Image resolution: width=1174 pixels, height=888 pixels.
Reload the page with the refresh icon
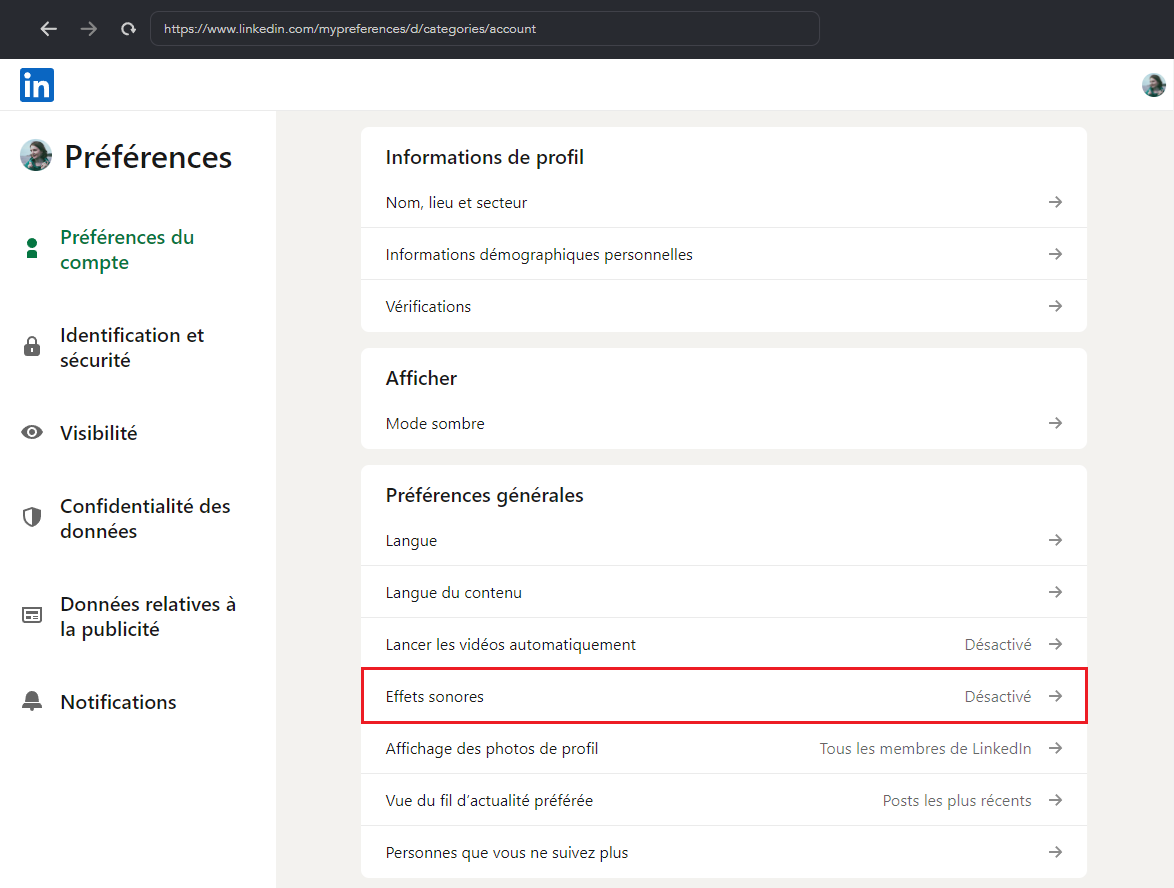[128, 29]
